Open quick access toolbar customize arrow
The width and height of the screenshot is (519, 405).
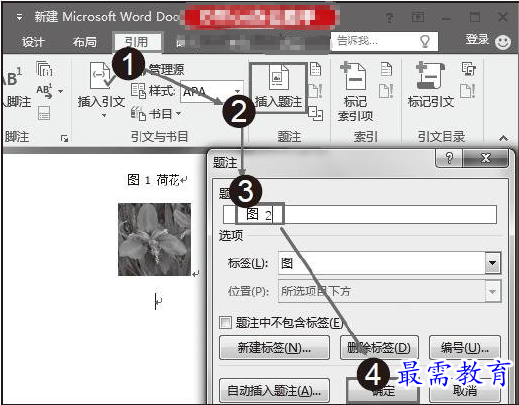pos(19,17)
